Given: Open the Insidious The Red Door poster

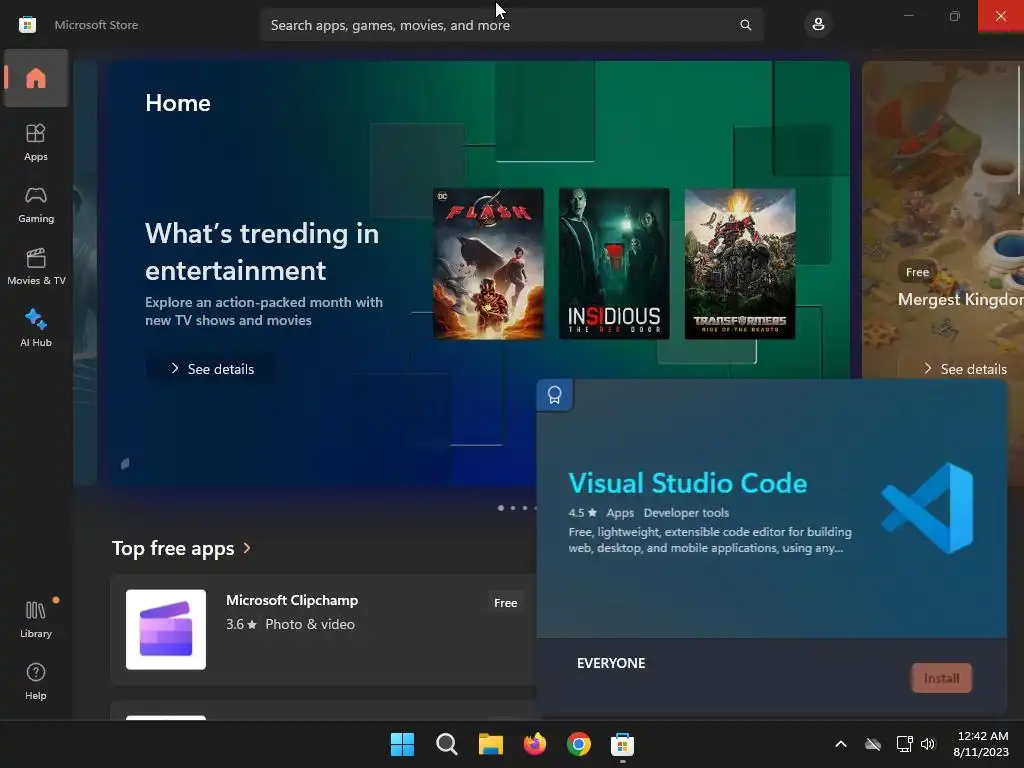Looking at the screenshot, I should click(614, 264).
